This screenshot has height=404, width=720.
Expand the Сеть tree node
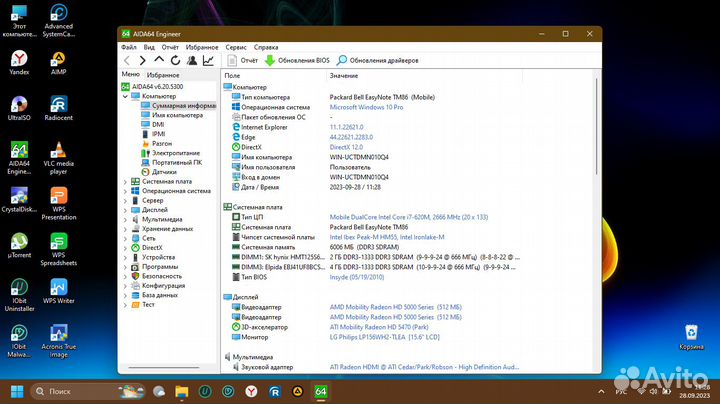(125, 239)
